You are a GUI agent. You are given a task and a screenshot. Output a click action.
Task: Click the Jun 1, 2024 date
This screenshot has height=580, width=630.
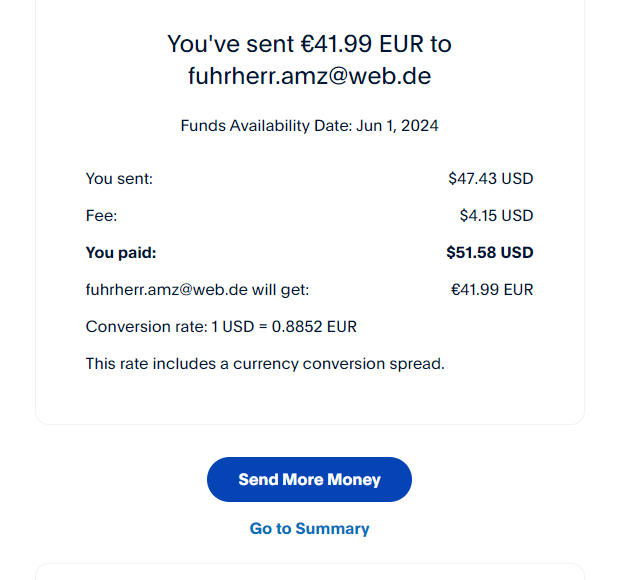397,126
